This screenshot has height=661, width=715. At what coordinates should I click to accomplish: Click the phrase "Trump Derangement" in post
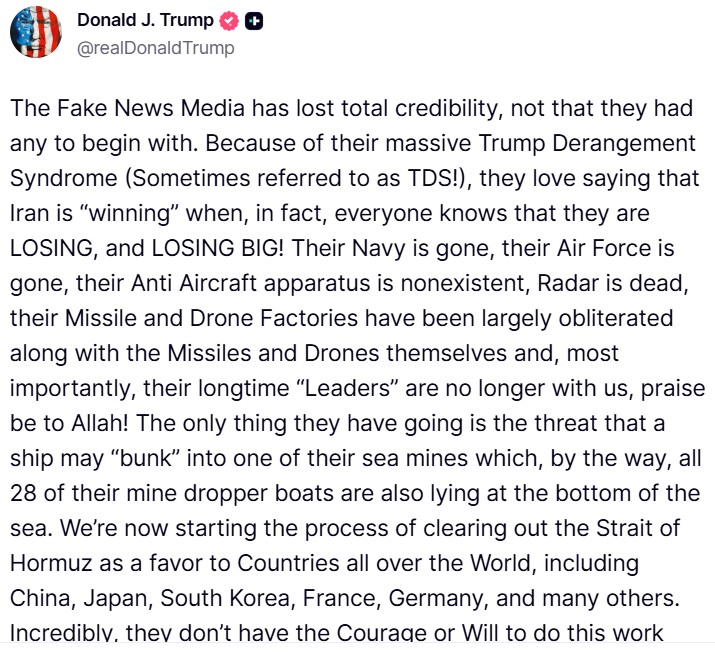[597, 143]
